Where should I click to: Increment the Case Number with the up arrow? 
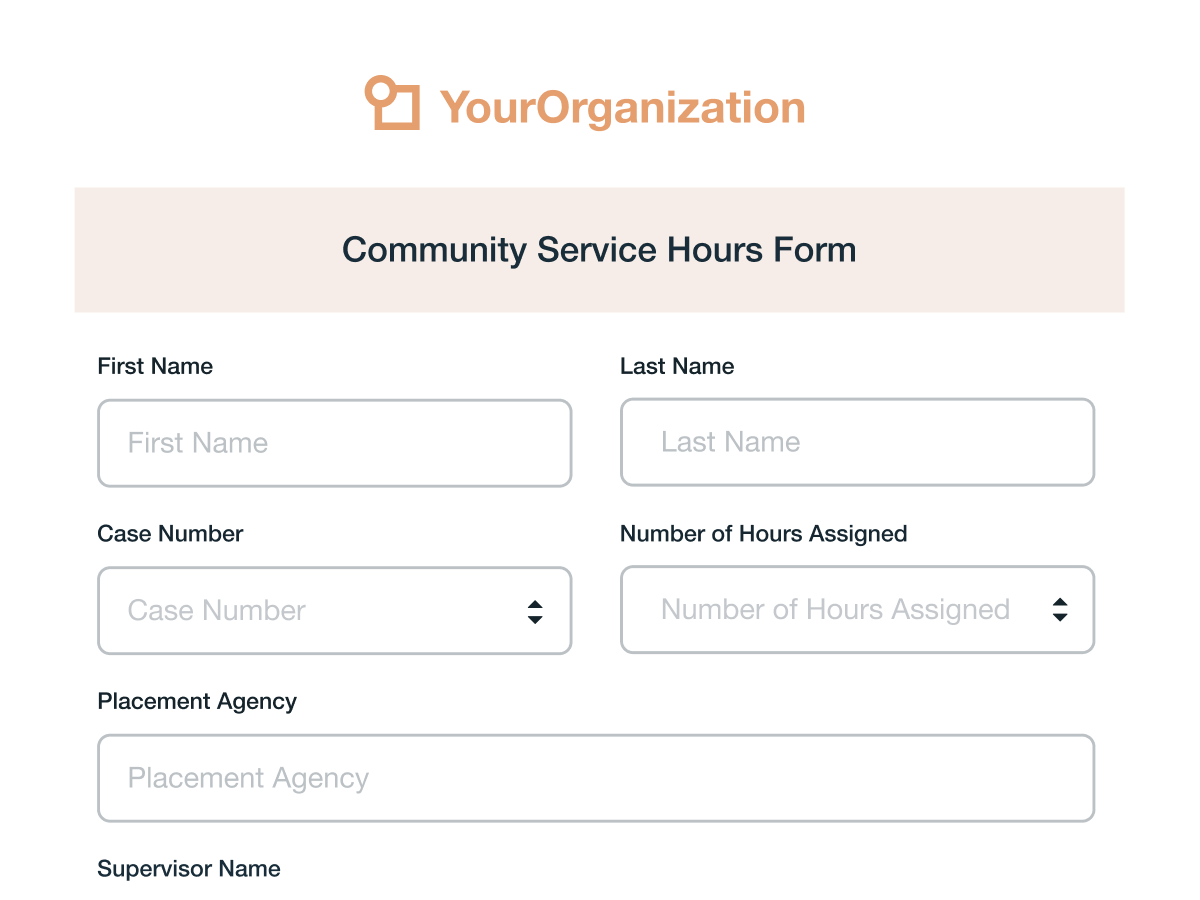[x=535, y=603]
